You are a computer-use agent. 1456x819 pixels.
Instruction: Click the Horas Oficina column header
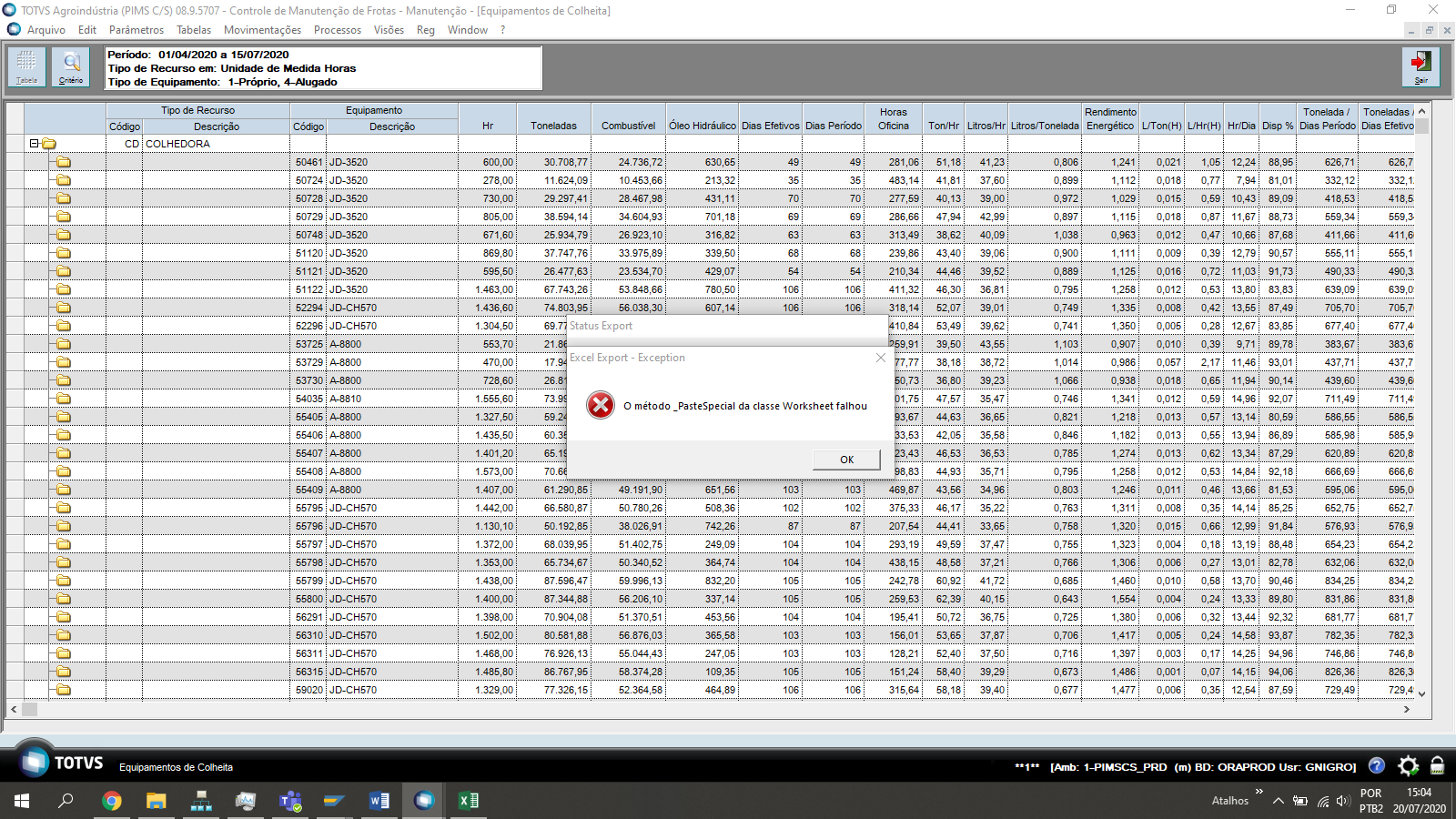894,119
